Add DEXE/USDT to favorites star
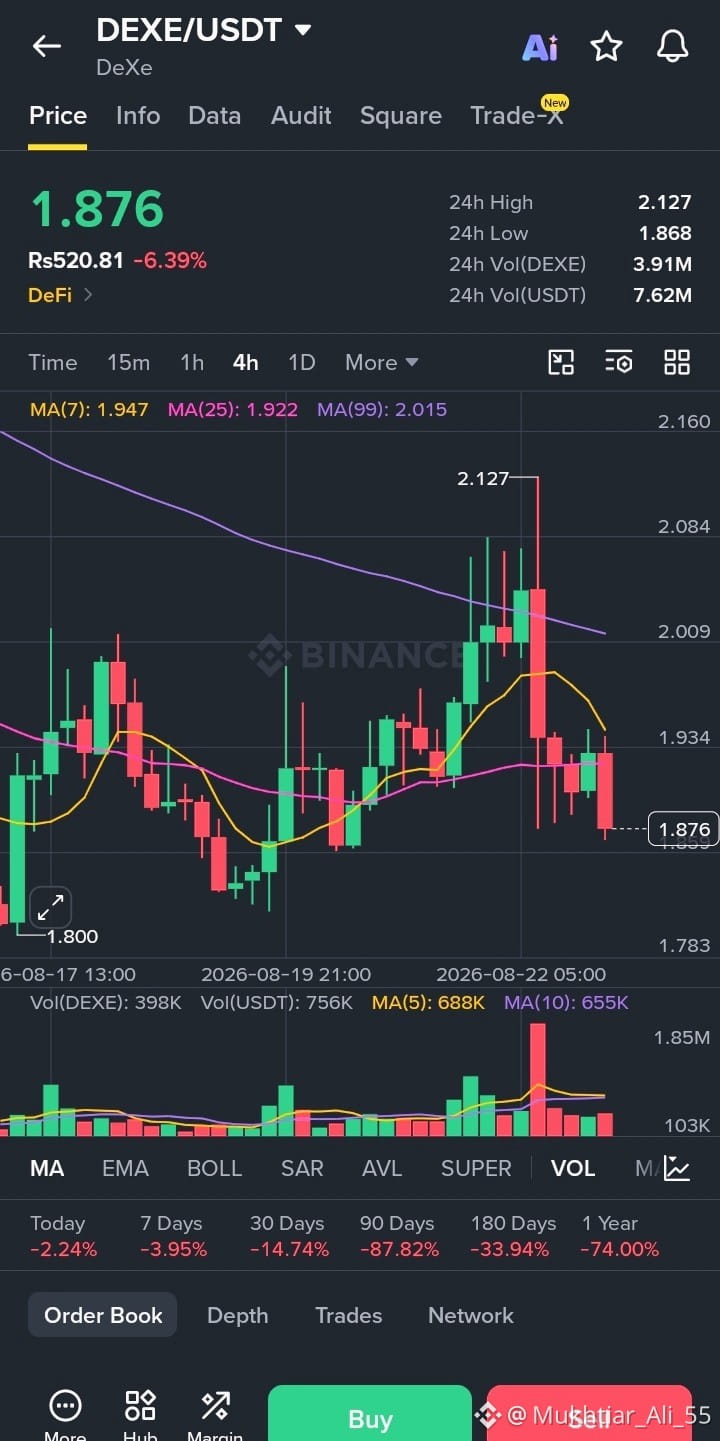Viewport: 720px width, 1441px height. (606, 47)
